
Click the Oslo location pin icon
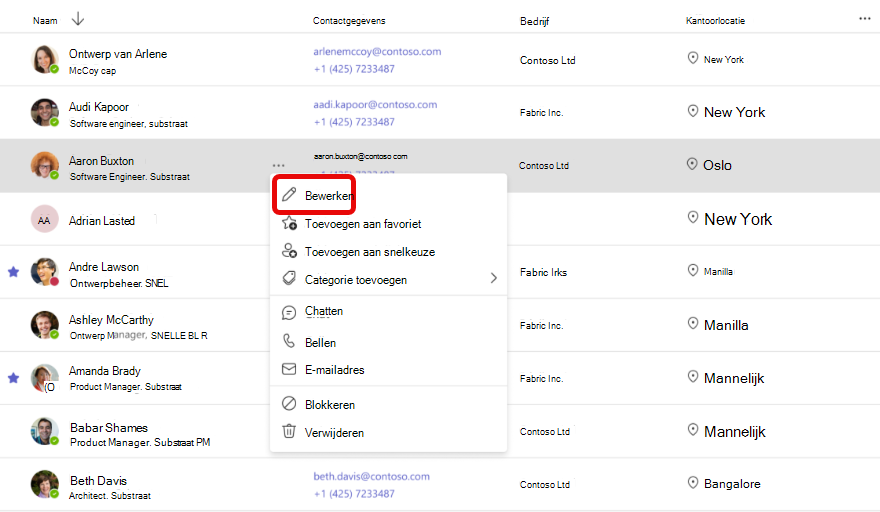pos(692,164)
